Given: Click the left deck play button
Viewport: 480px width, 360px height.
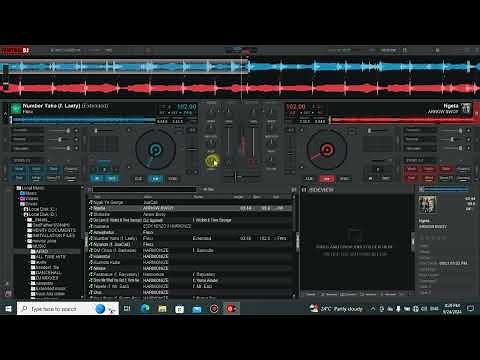Looking at the screenshot, I should tap(156, 179).
